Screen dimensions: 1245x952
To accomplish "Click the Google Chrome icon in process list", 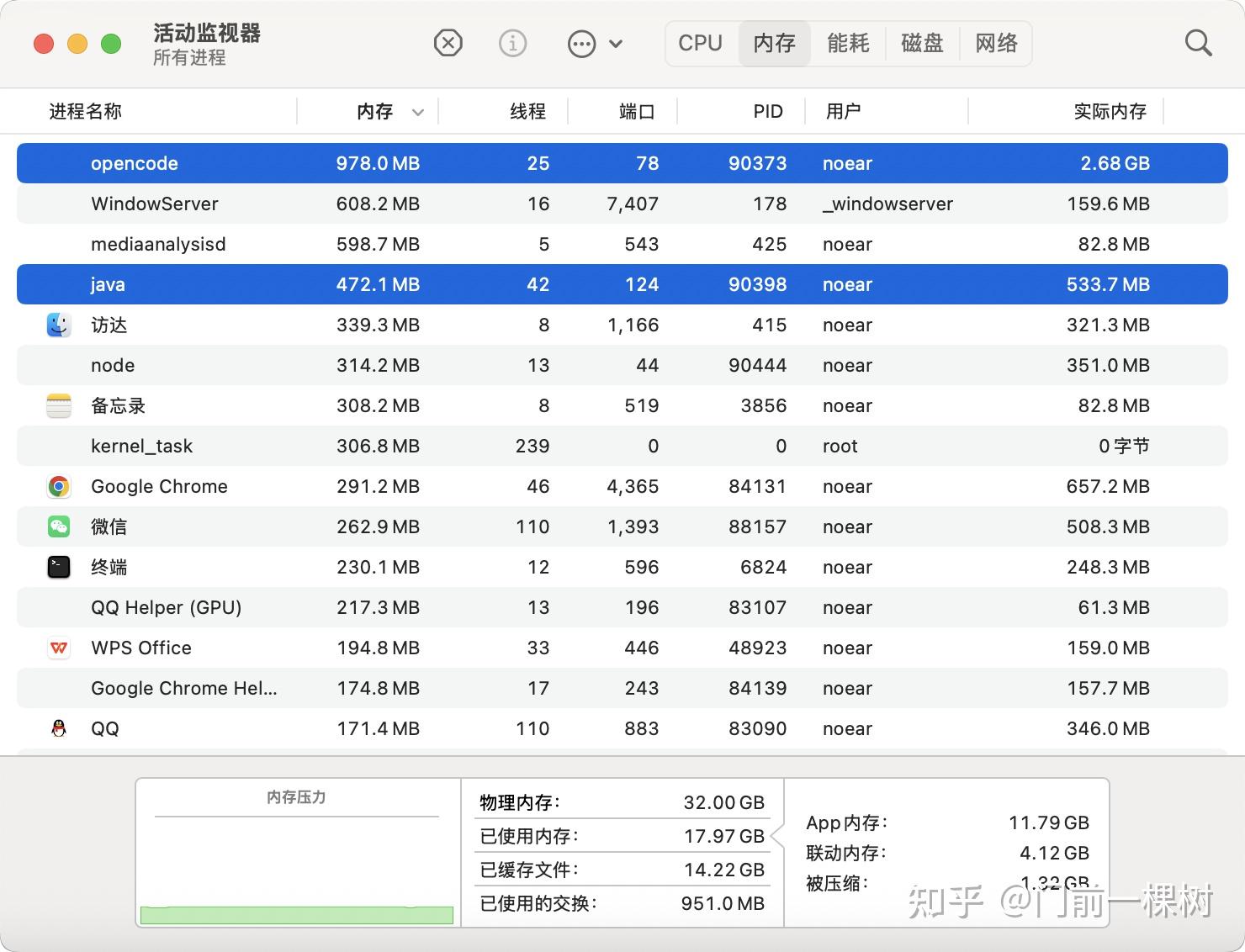I will pos(59,486).
